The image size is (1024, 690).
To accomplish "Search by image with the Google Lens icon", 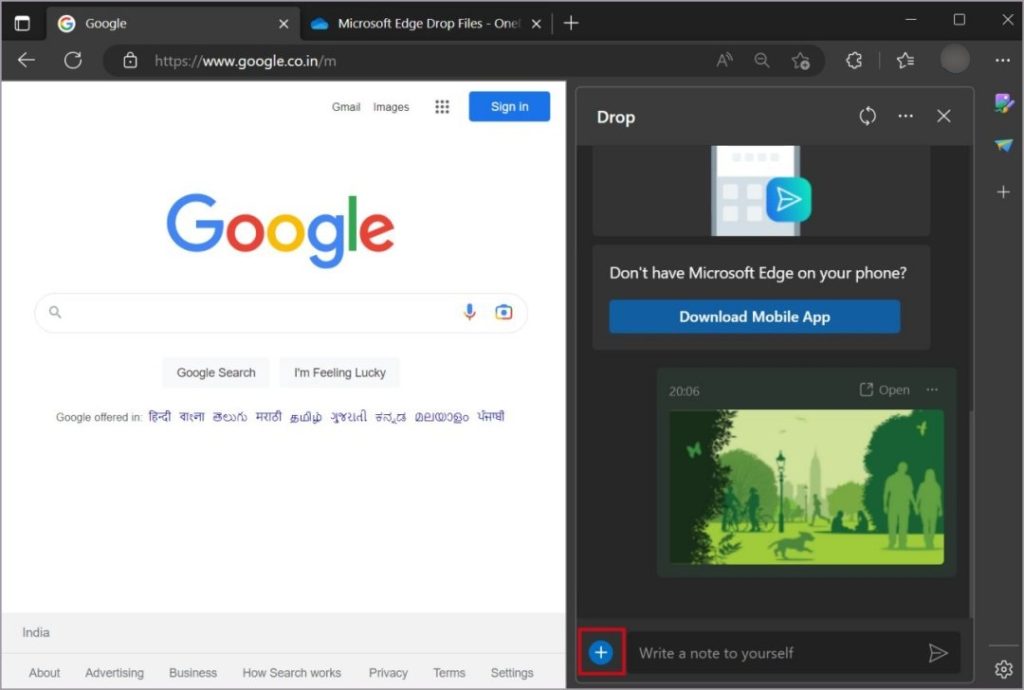I will point(503,312).
